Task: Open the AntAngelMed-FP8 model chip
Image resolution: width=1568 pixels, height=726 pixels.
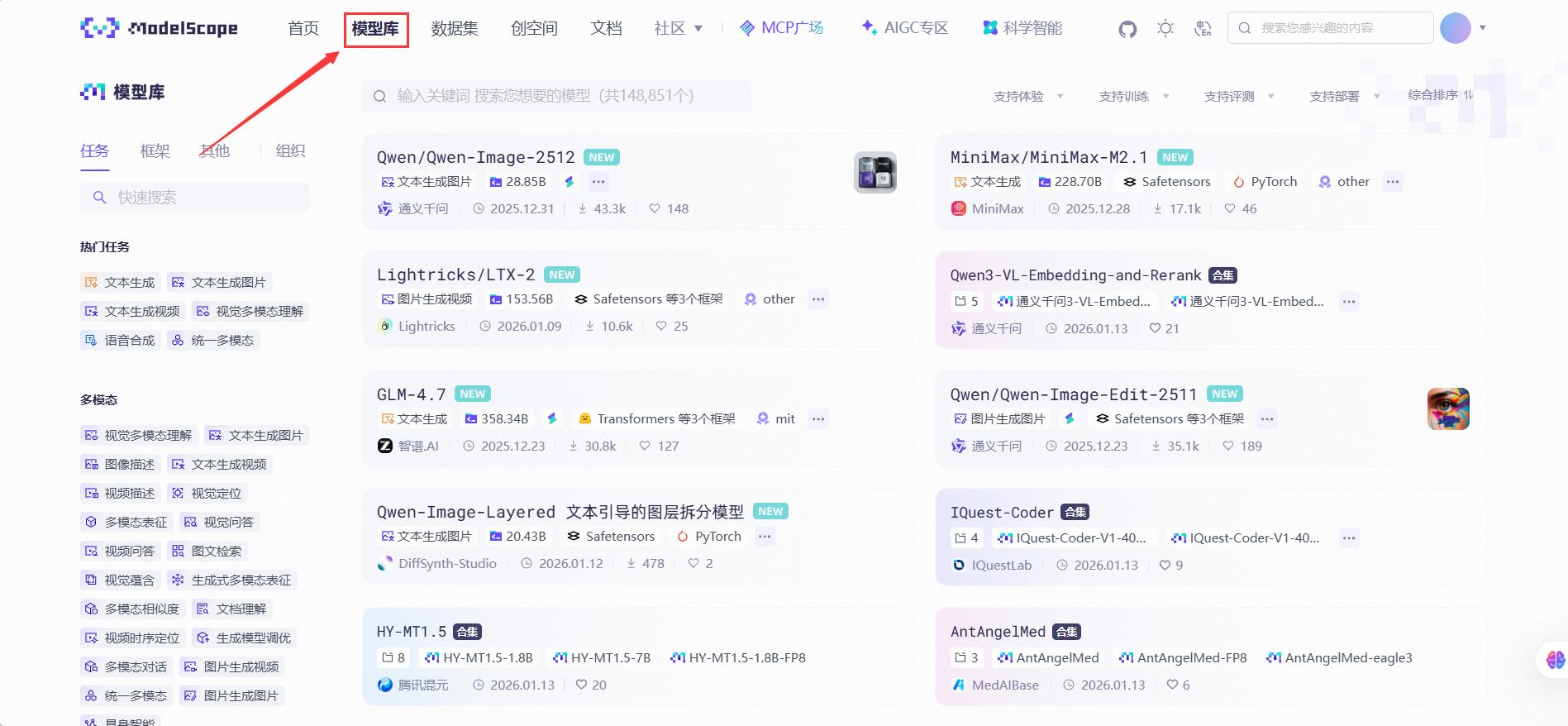Action: click(1183, 658)
